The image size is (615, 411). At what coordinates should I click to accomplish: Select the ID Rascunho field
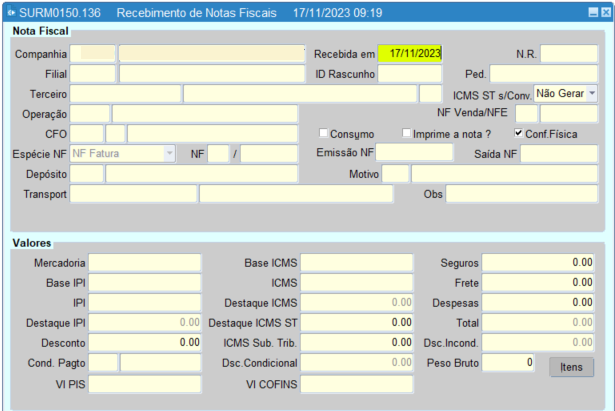[x=409, y=73]
